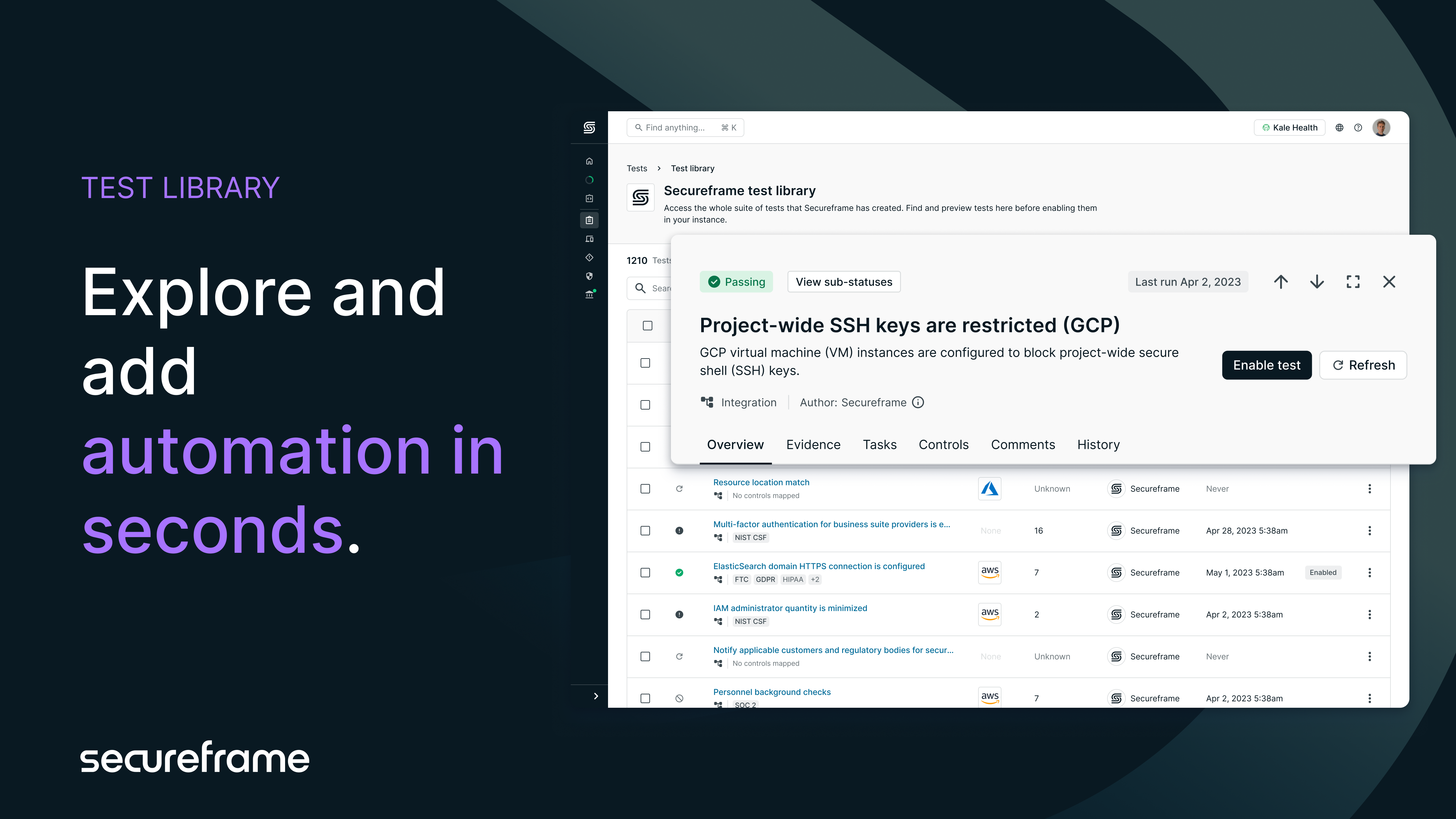
Task: Go to previous test with up arrow
Action: pos(1281,281)
